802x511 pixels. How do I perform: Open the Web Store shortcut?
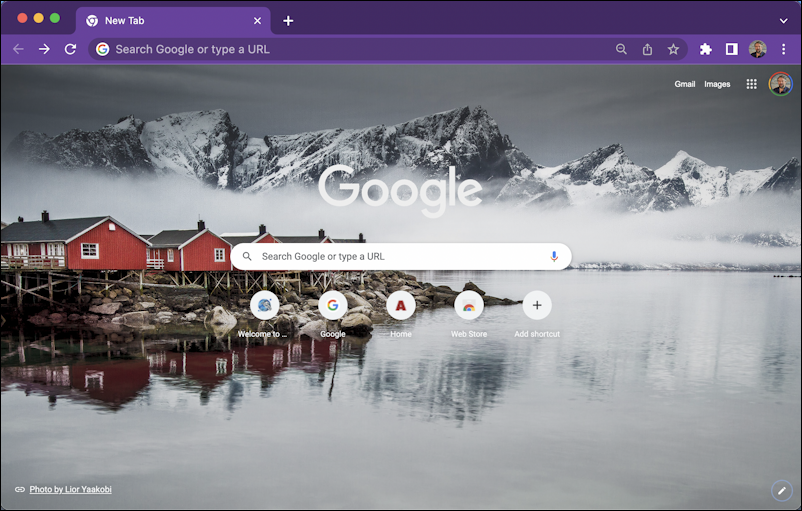[469, 313]
